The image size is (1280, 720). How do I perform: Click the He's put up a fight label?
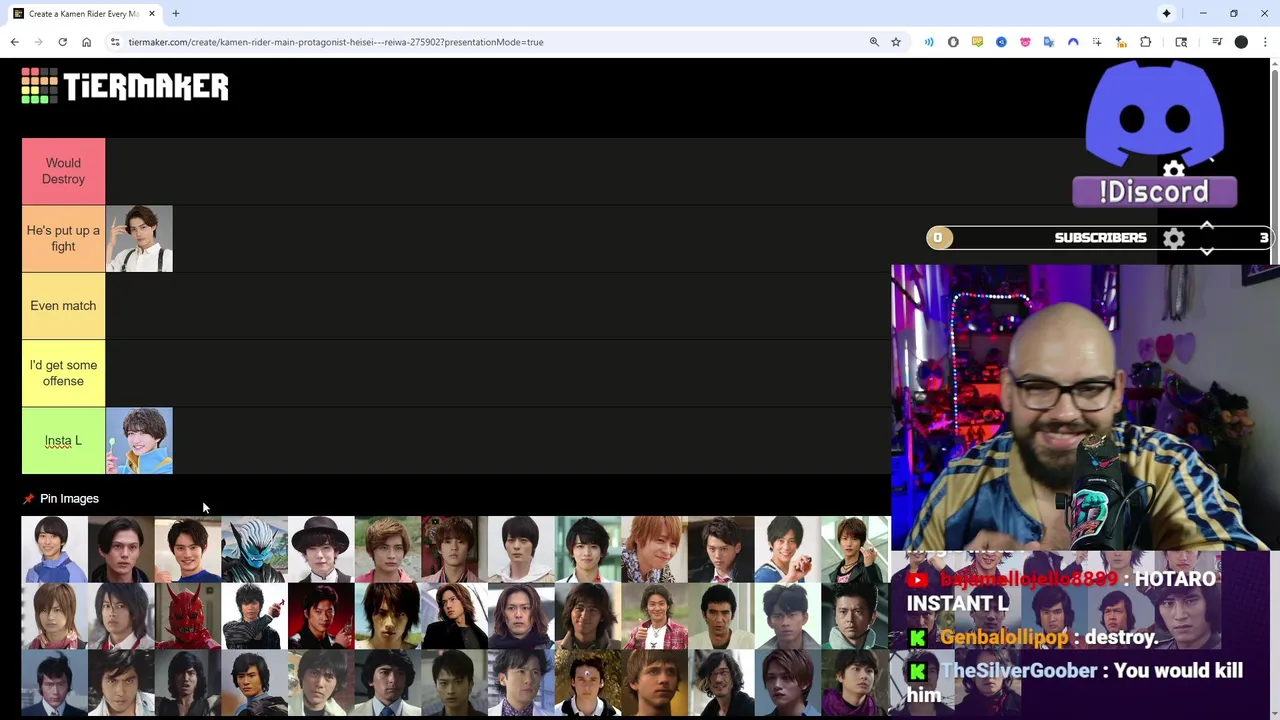63,238
